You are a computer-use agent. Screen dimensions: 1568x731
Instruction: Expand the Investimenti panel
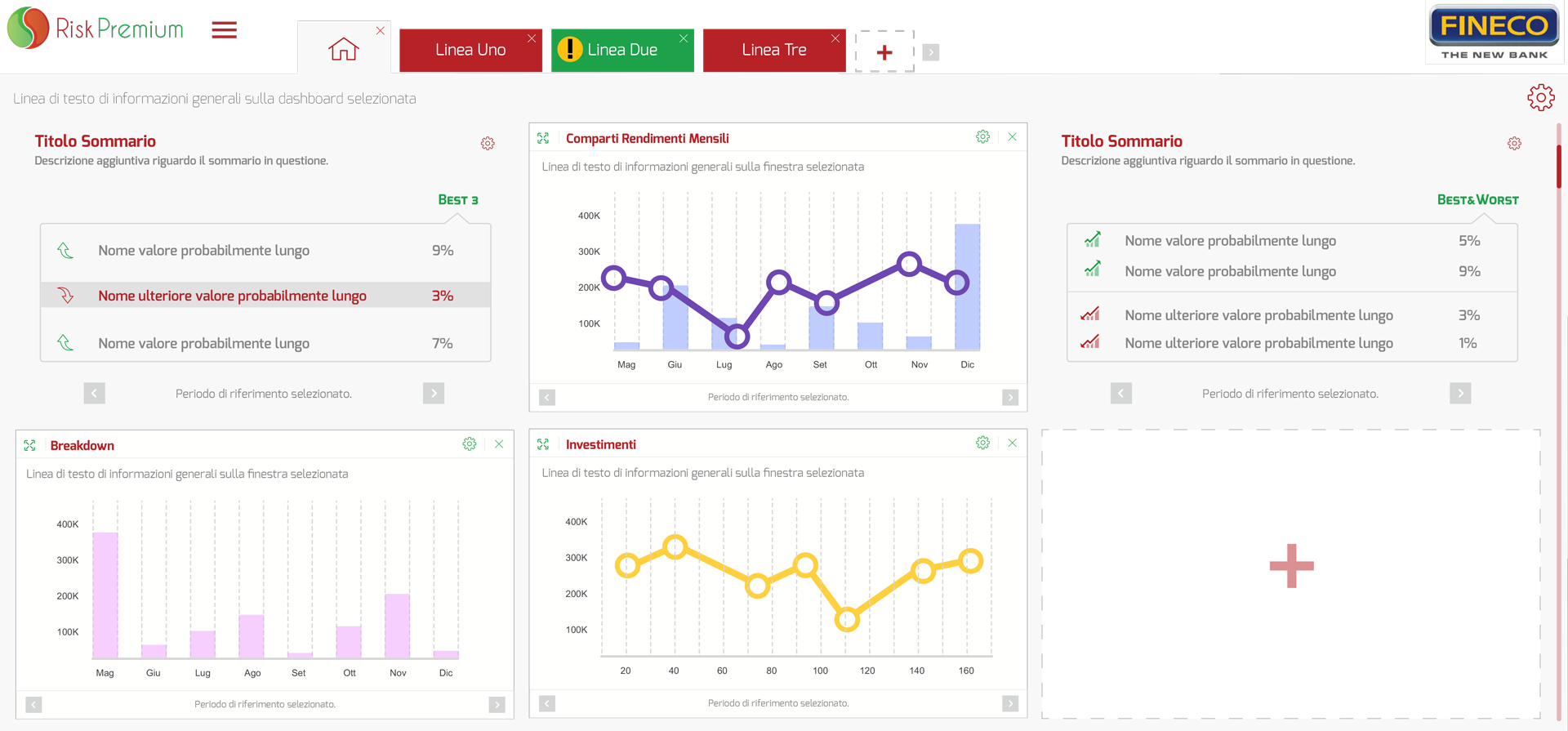pyautogui.click(x=543, y=444)
